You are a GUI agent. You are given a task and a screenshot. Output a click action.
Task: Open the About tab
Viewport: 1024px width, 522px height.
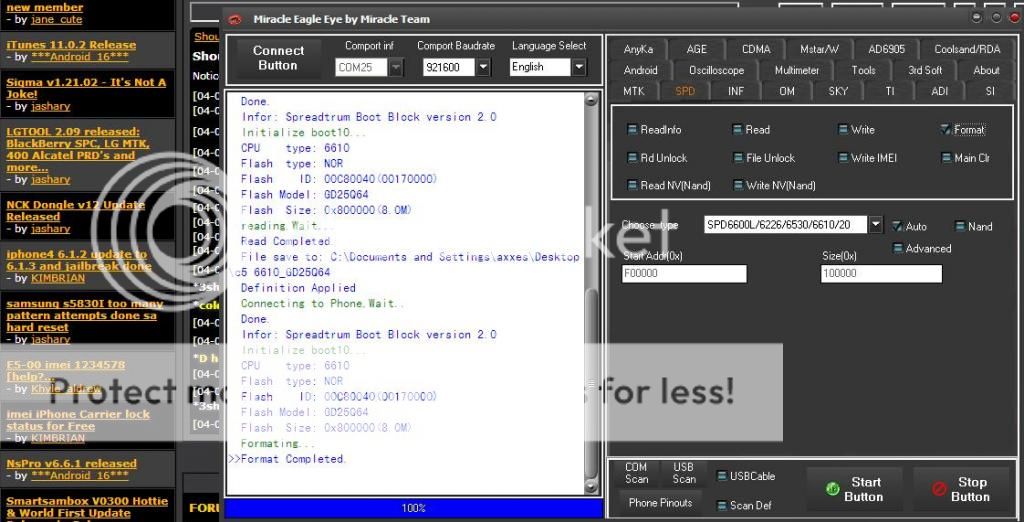point(986,70)
